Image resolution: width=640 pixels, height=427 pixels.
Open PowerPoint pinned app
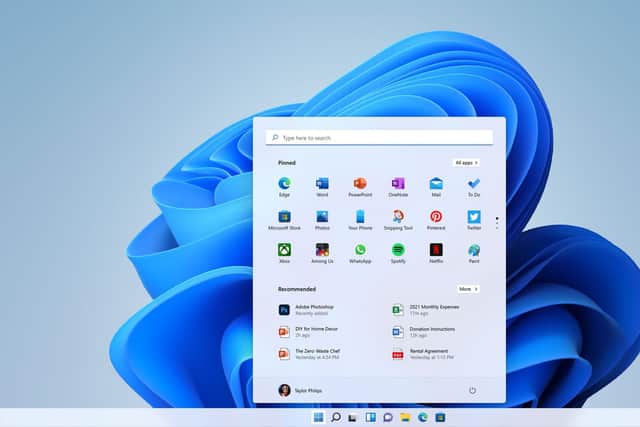[360, 187]
